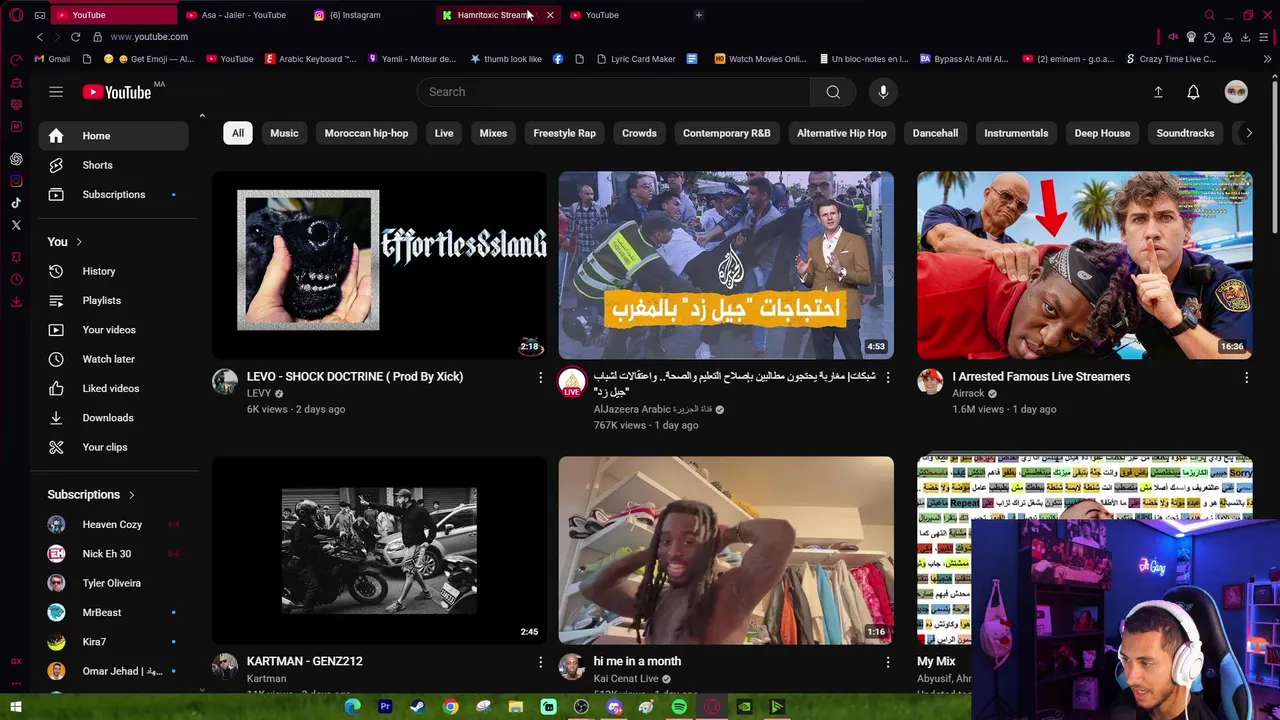Open options menu for KARTMAN - GENZ212
The width and height of the screenshot is (1280, 720).
pos(540,662)
